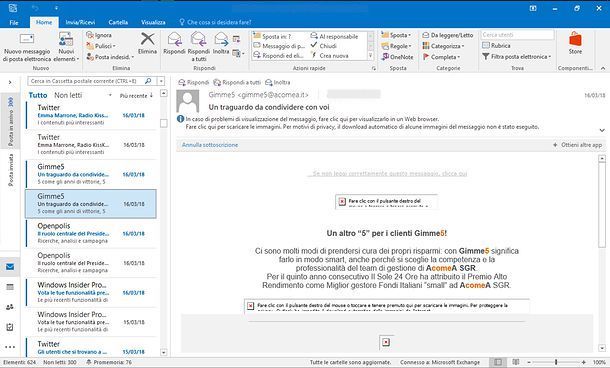610x368 pixels.
Task: Switch to Reading view in status bar
Action: [515, 362]
